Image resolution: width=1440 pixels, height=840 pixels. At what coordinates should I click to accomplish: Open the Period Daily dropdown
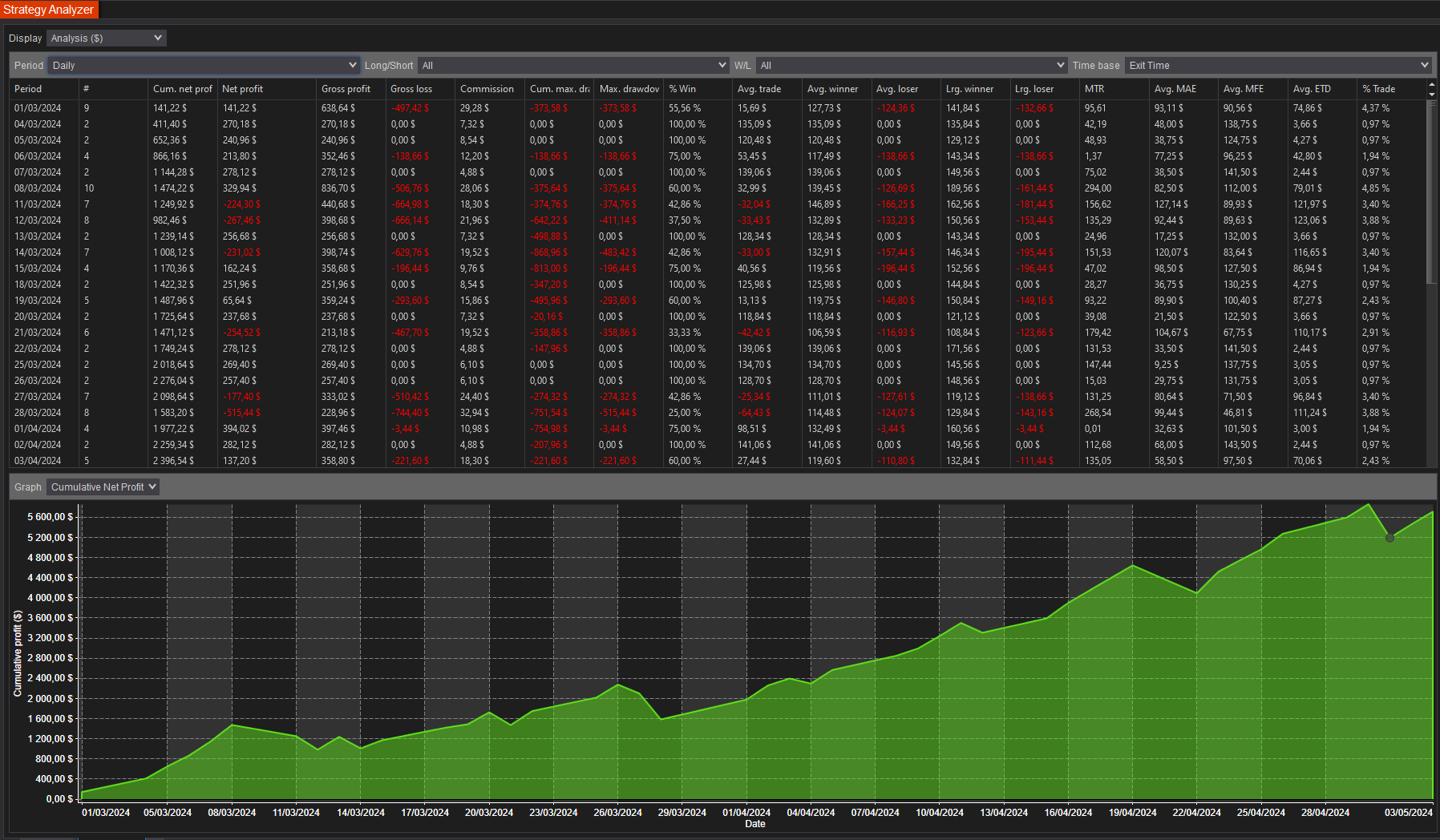click(204, 65)
